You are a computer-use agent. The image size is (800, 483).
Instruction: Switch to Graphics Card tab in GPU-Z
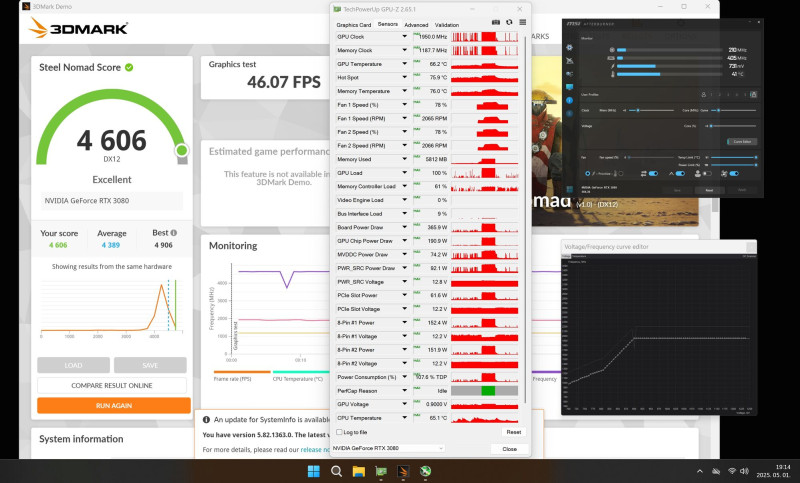pyautogui.click(x=354, y=24)
